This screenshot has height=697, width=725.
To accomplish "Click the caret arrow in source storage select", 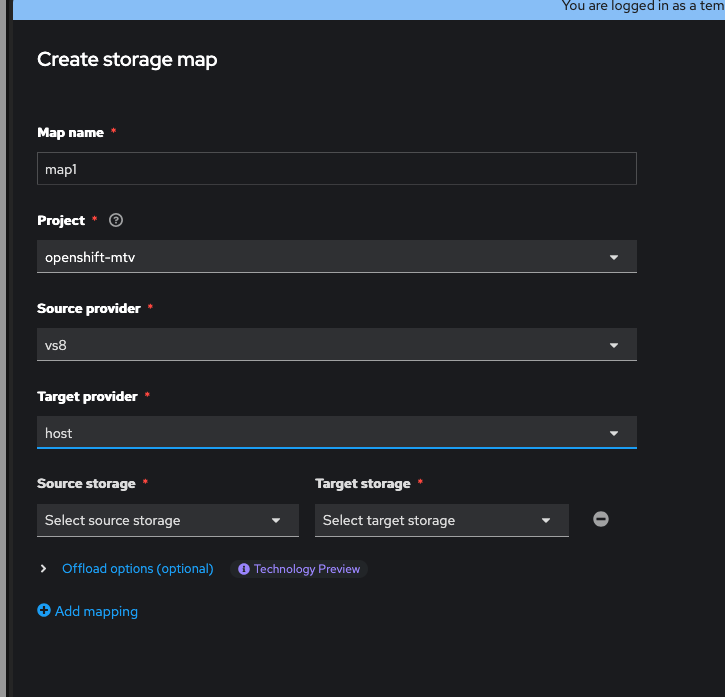I will click(x=276, y=521).
